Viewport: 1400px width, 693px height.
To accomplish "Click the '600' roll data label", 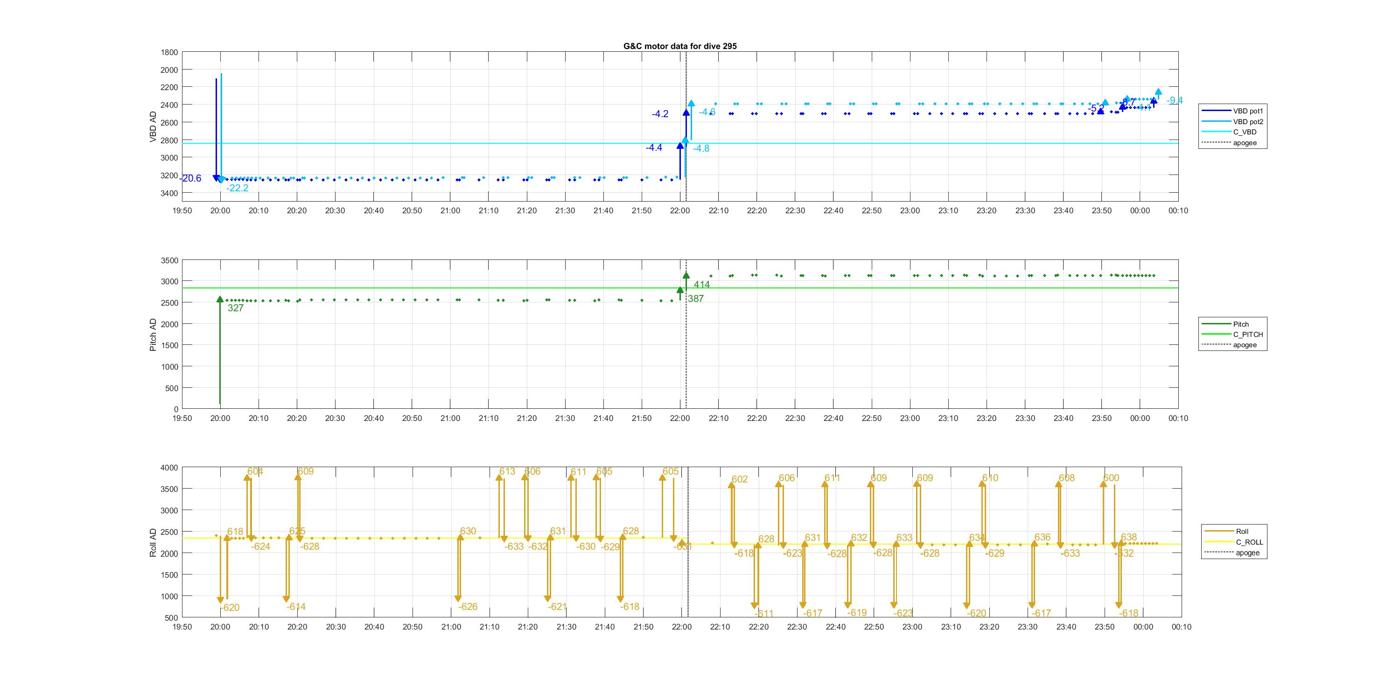I will click(x=1111, y=478).
